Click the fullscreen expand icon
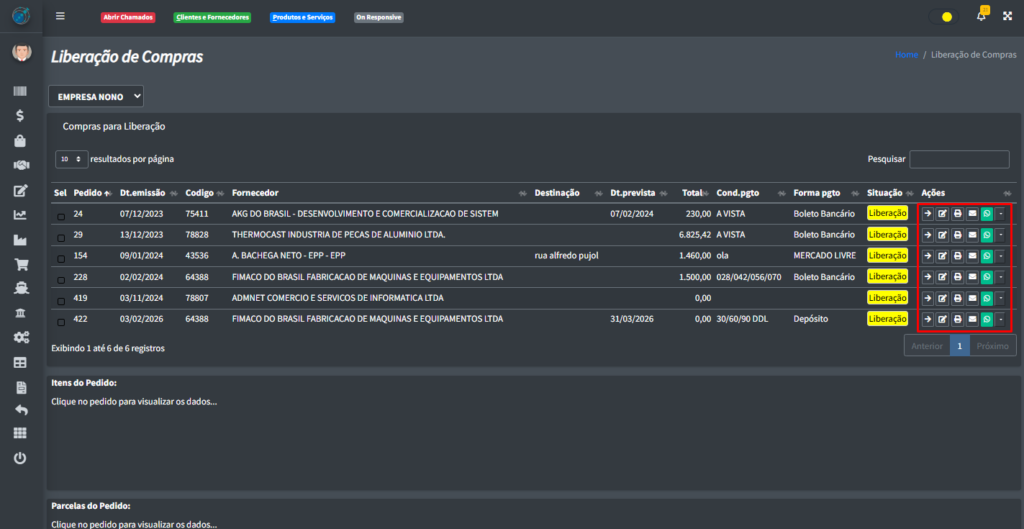This screenshot has width=1024, height=529. (1007, 16)
